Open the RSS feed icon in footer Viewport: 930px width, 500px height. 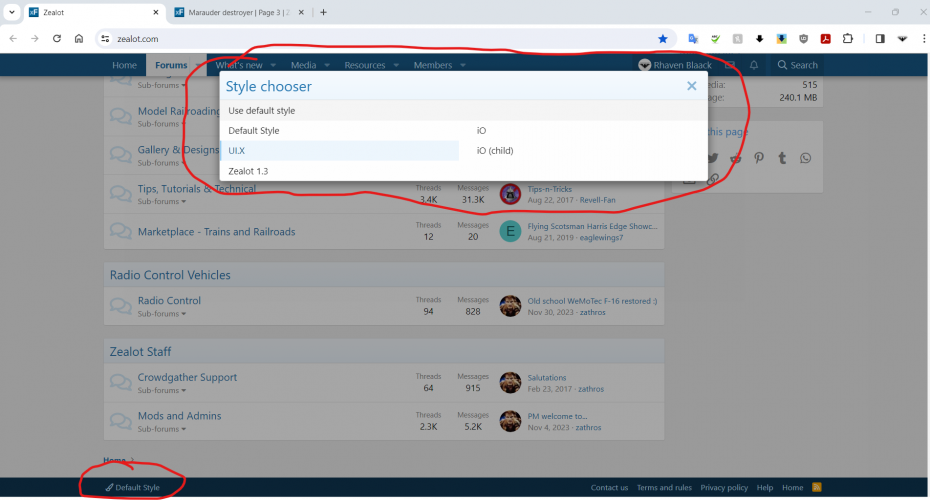[x=817, y=487]
